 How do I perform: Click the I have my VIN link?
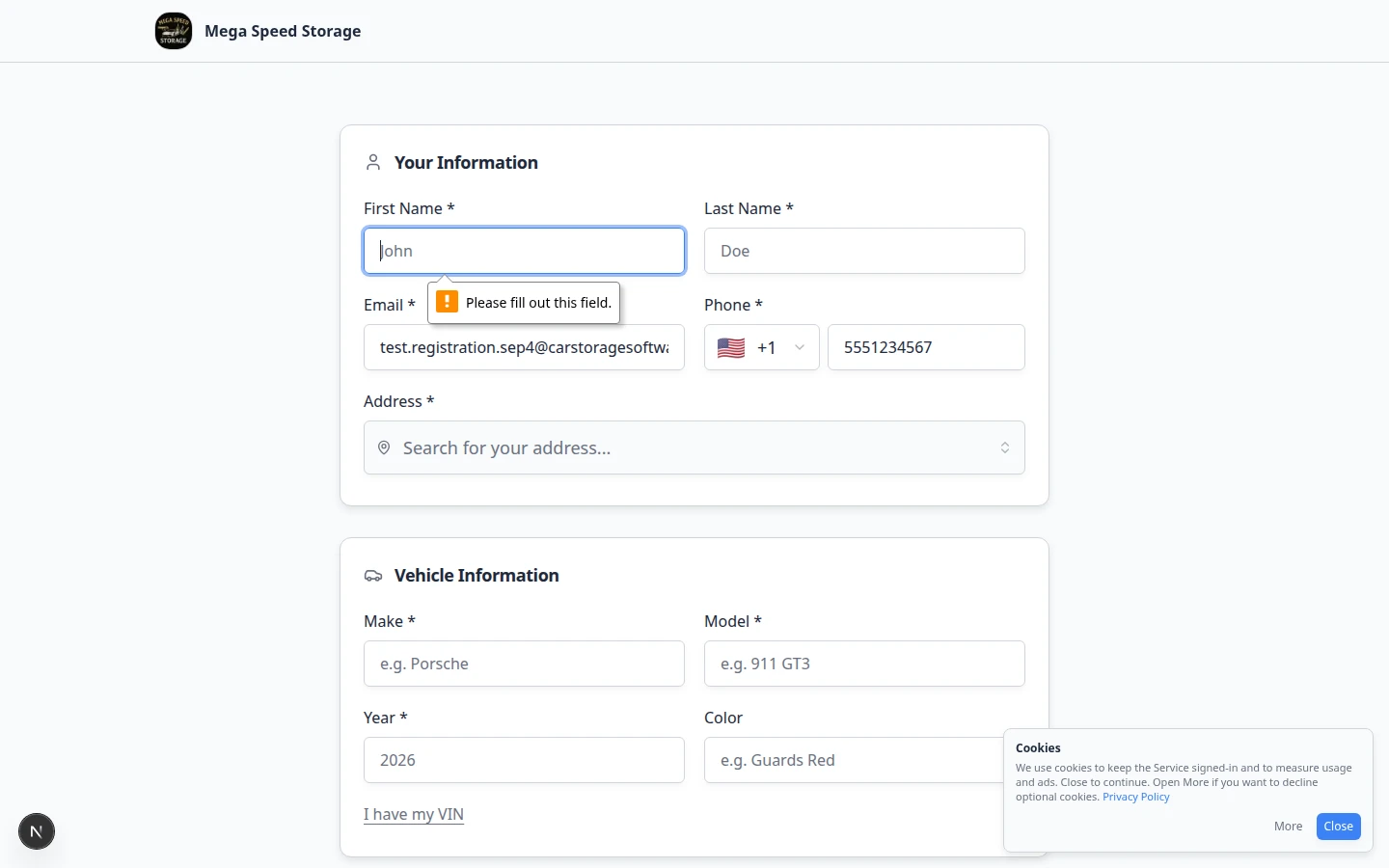click(x=414, y=814)
